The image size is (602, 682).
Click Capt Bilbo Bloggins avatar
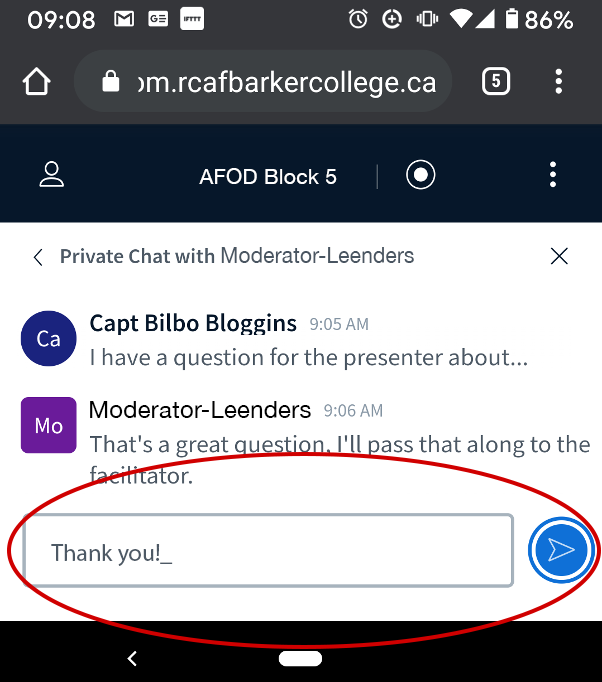coord(48,338)
